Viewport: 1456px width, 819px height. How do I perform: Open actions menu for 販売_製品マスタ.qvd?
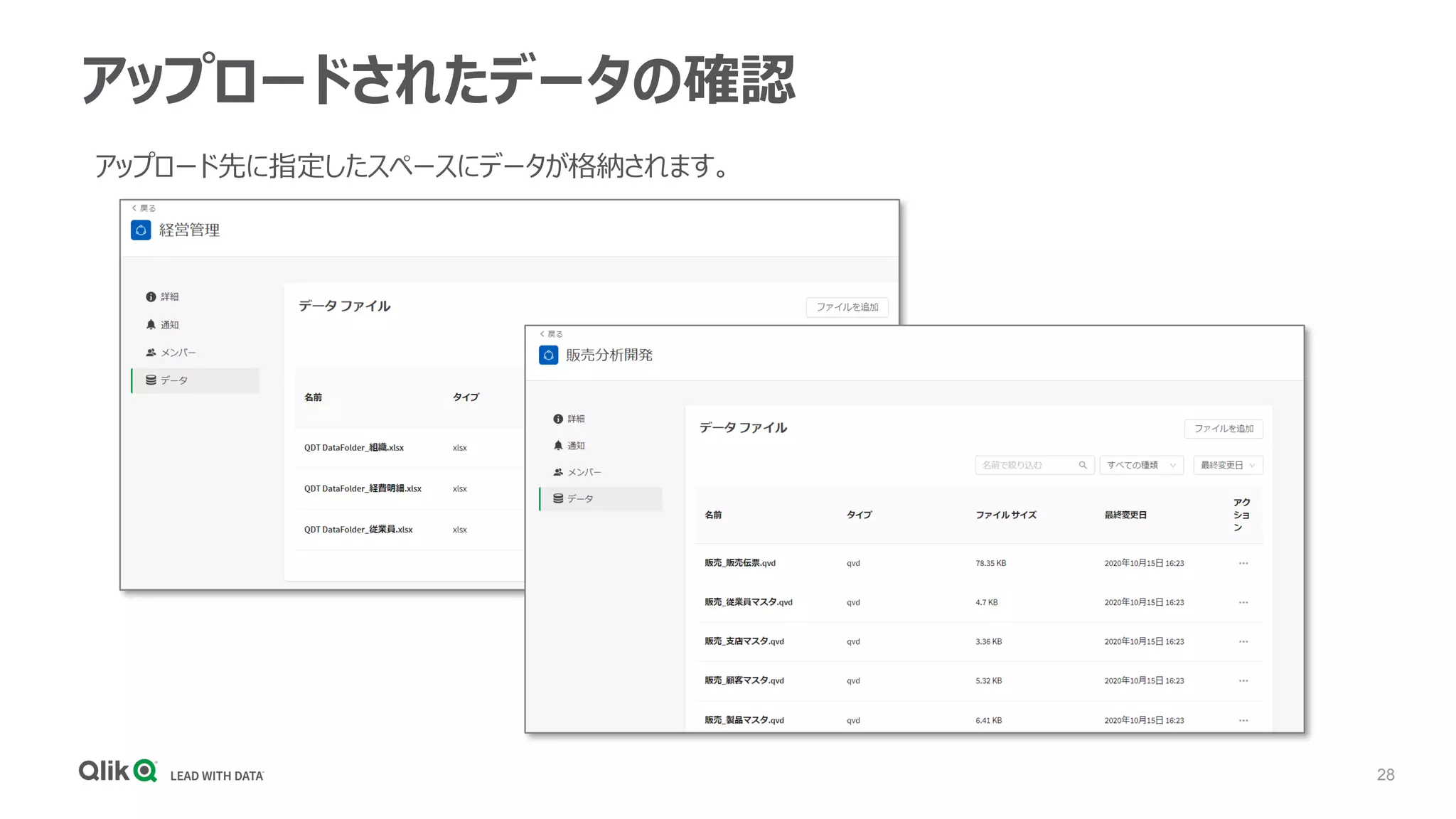pyautogui.click(x=1243, y=720)
